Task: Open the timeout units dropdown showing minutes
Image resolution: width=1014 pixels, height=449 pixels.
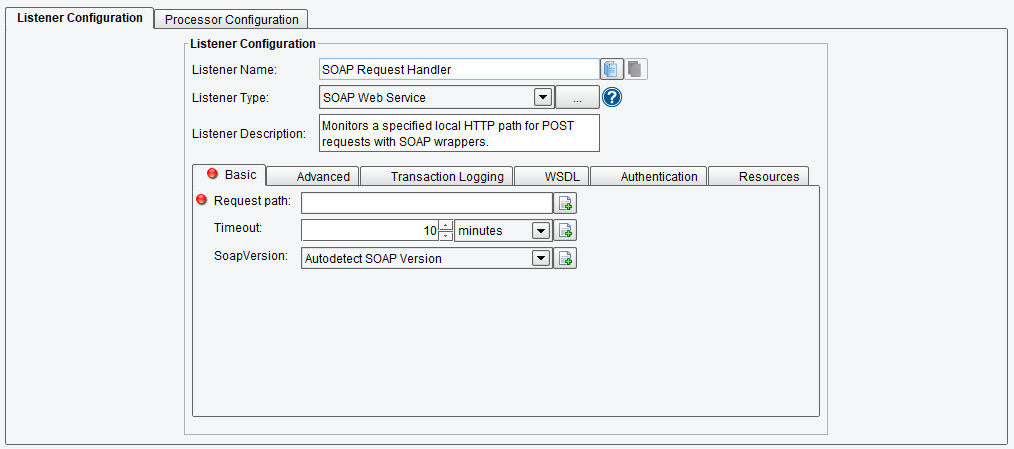Action: click(x=541, y=231)
